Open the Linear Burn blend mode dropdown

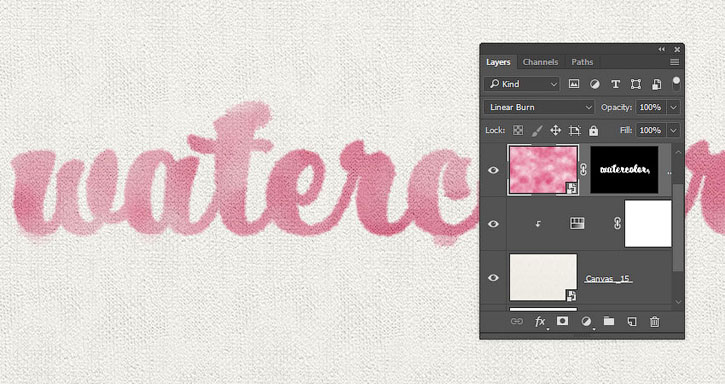coord(539,107)
